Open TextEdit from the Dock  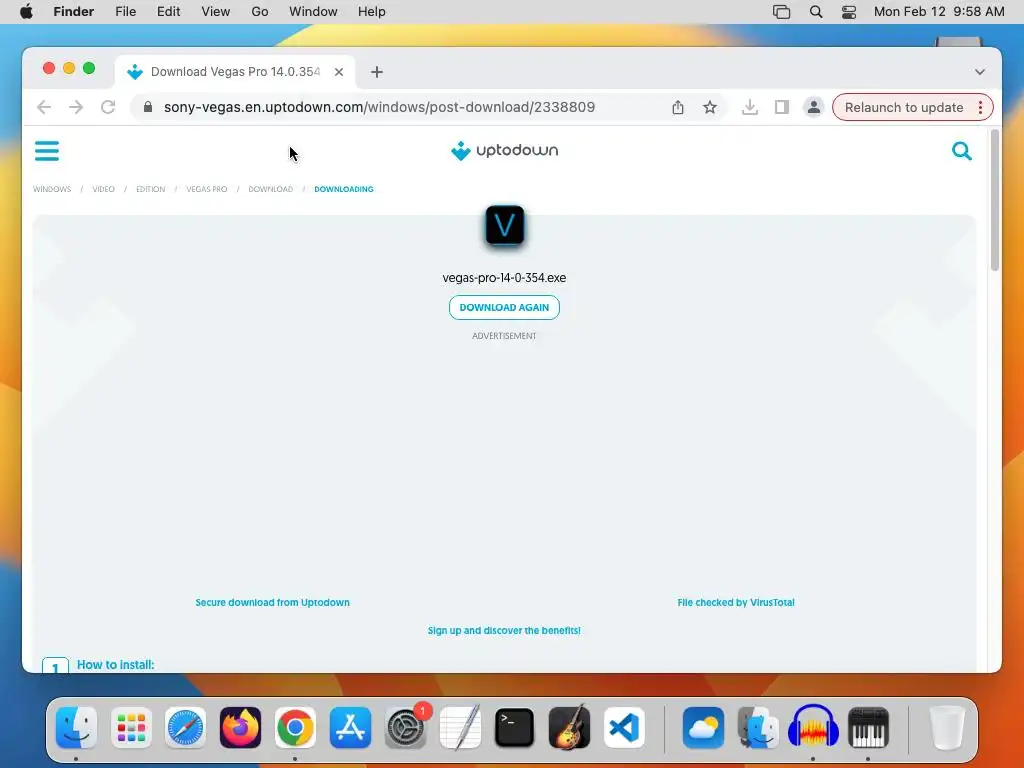click(x=460, y=727)
